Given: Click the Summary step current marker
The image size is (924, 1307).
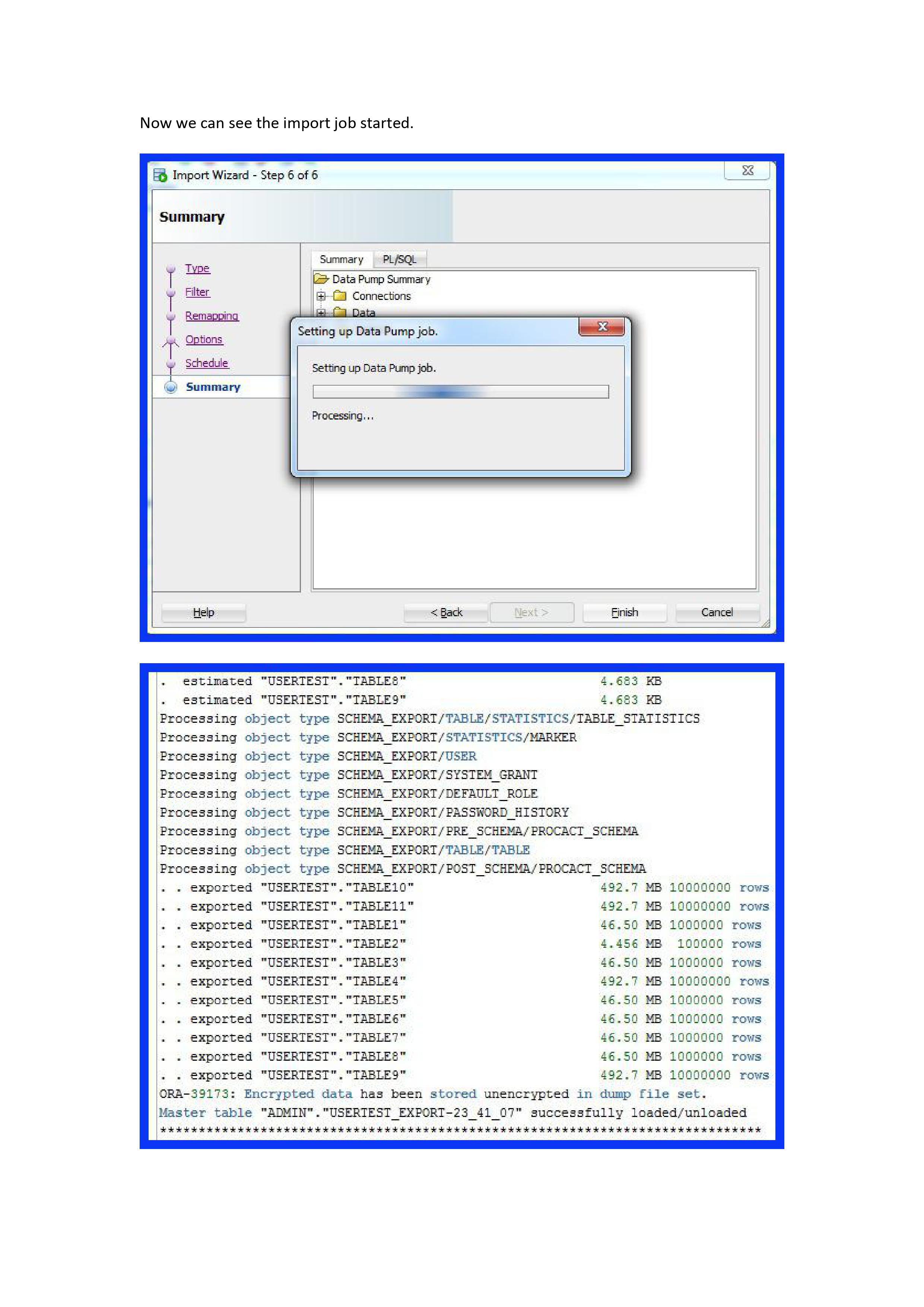Looking at the screenshot, I should pos(171,387).
